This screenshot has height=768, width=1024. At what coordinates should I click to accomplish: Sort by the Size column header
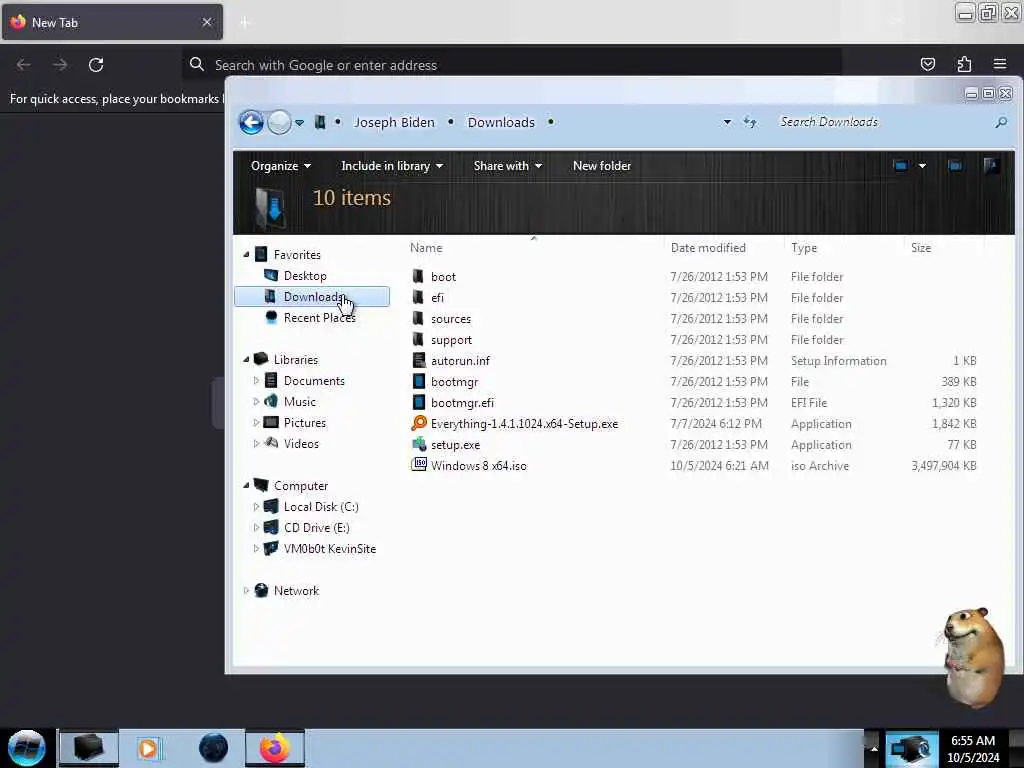point(921,248)
